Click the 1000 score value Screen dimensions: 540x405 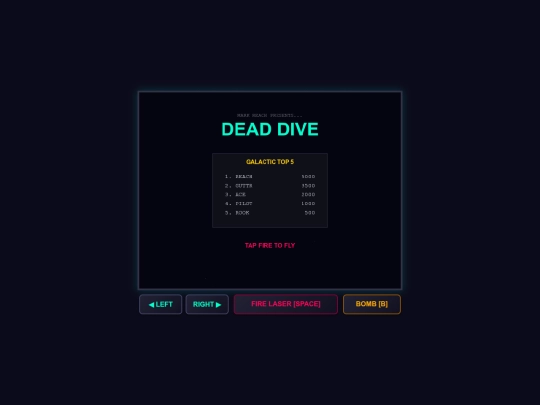point(308,204)
